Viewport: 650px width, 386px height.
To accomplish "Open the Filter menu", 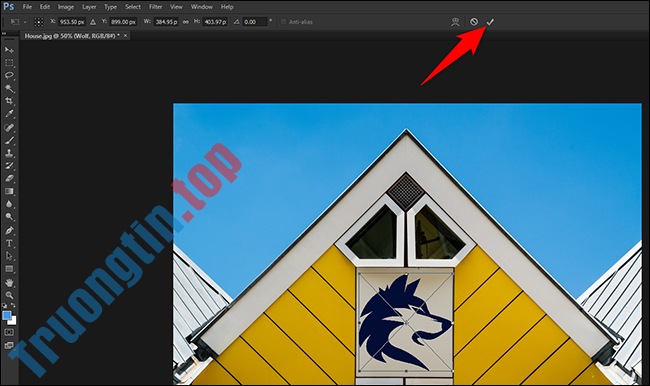I will 155,7.
